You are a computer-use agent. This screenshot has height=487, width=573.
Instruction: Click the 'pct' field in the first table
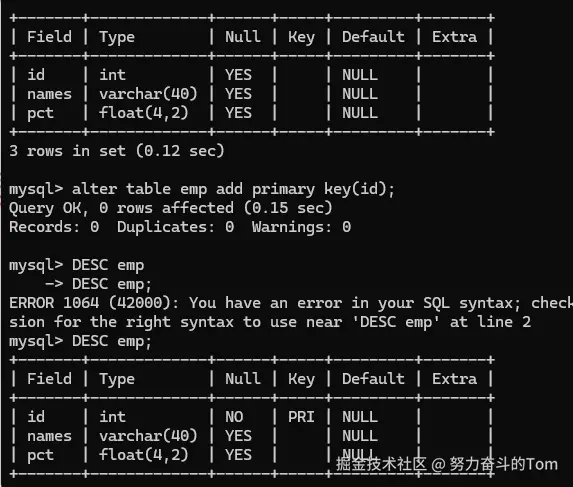coord(40,113)
